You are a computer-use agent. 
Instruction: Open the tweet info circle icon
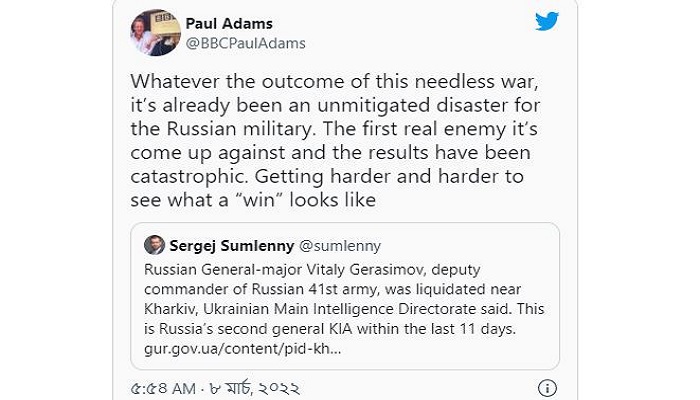click(547, 388)
